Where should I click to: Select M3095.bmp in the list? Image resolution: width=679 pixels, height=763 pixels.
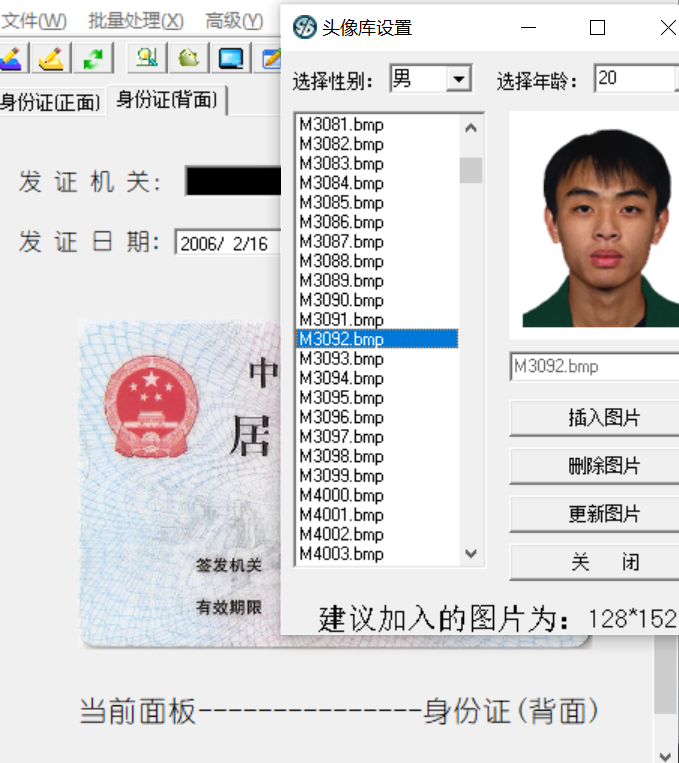point(377,398)
